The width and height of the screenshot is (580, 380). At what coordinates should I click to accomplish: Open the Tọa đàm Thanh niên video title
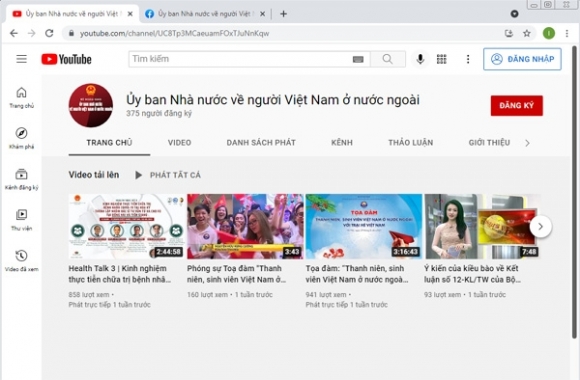pos(357,274)
